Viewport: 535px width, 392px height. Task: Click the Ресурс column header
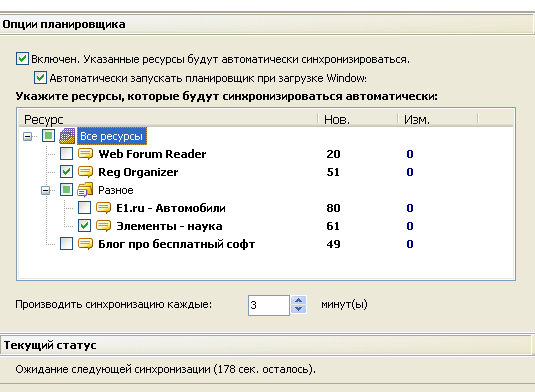(x=167, y=119)
